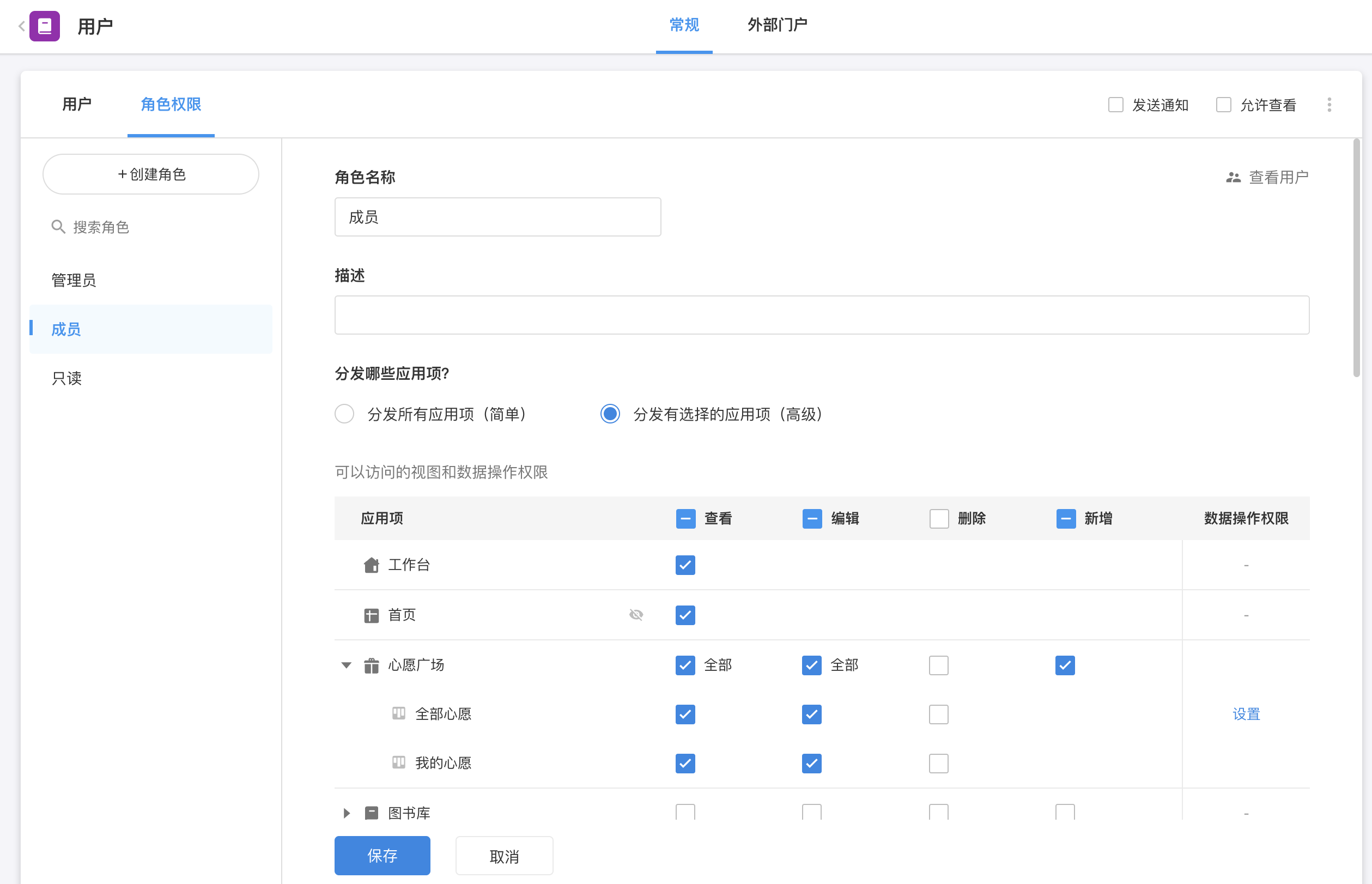The image size is (1372, 884).
Task: Click the purple app book icon
Action: 44,26
